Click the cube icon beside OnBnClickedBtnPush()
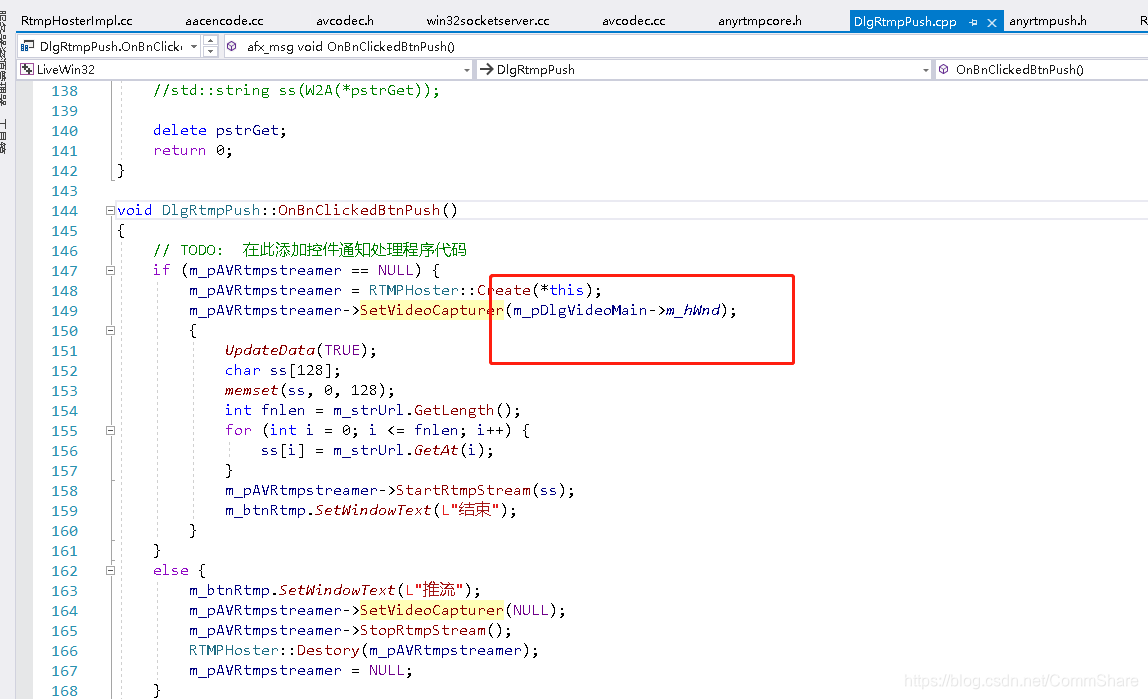The height and width of the screenshot is (699, 1148). [x=944, y=70]
